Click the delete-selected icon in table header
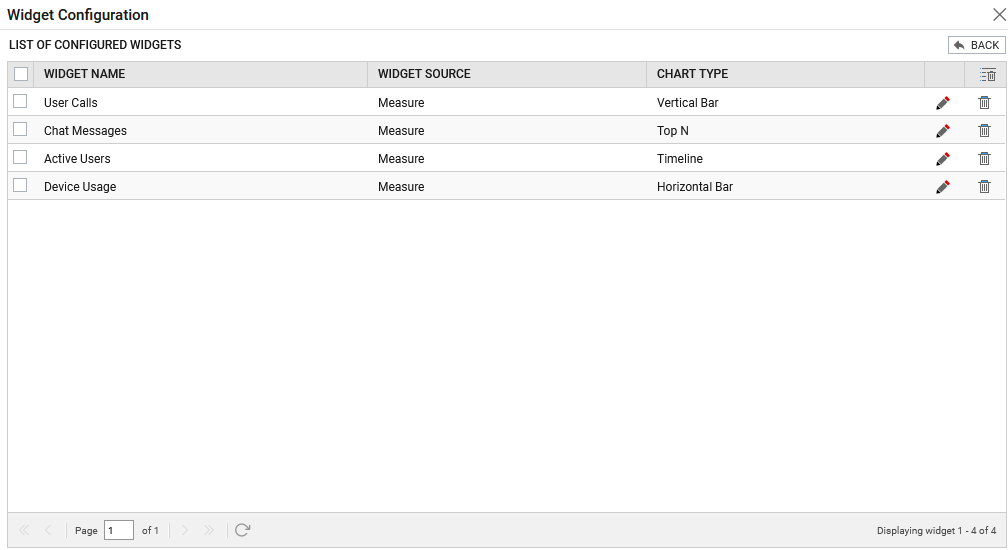 coord(987,75)
